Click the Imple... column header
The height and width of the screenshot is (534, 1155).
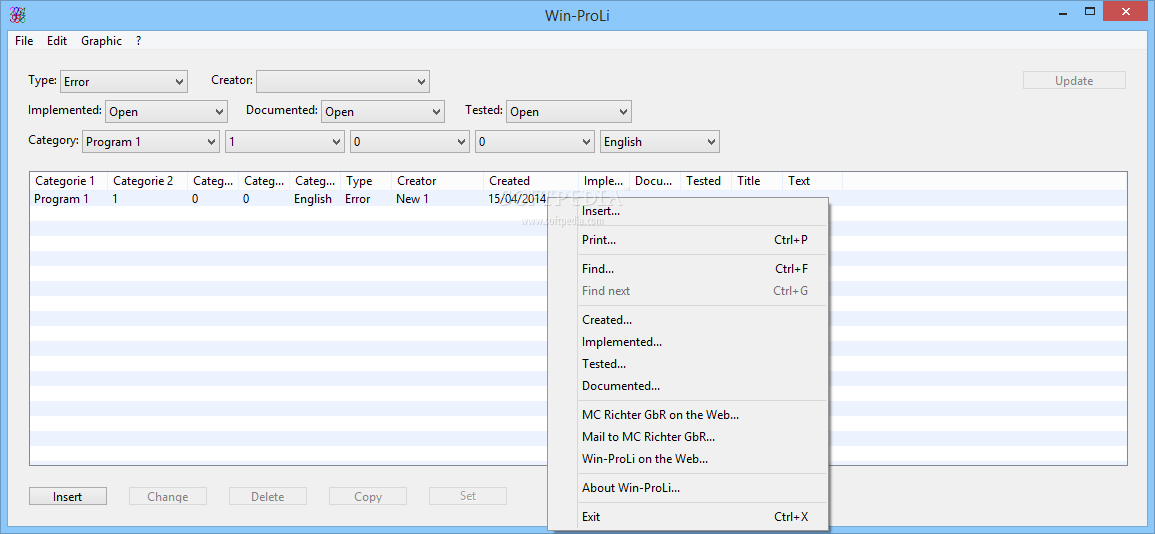603,181
